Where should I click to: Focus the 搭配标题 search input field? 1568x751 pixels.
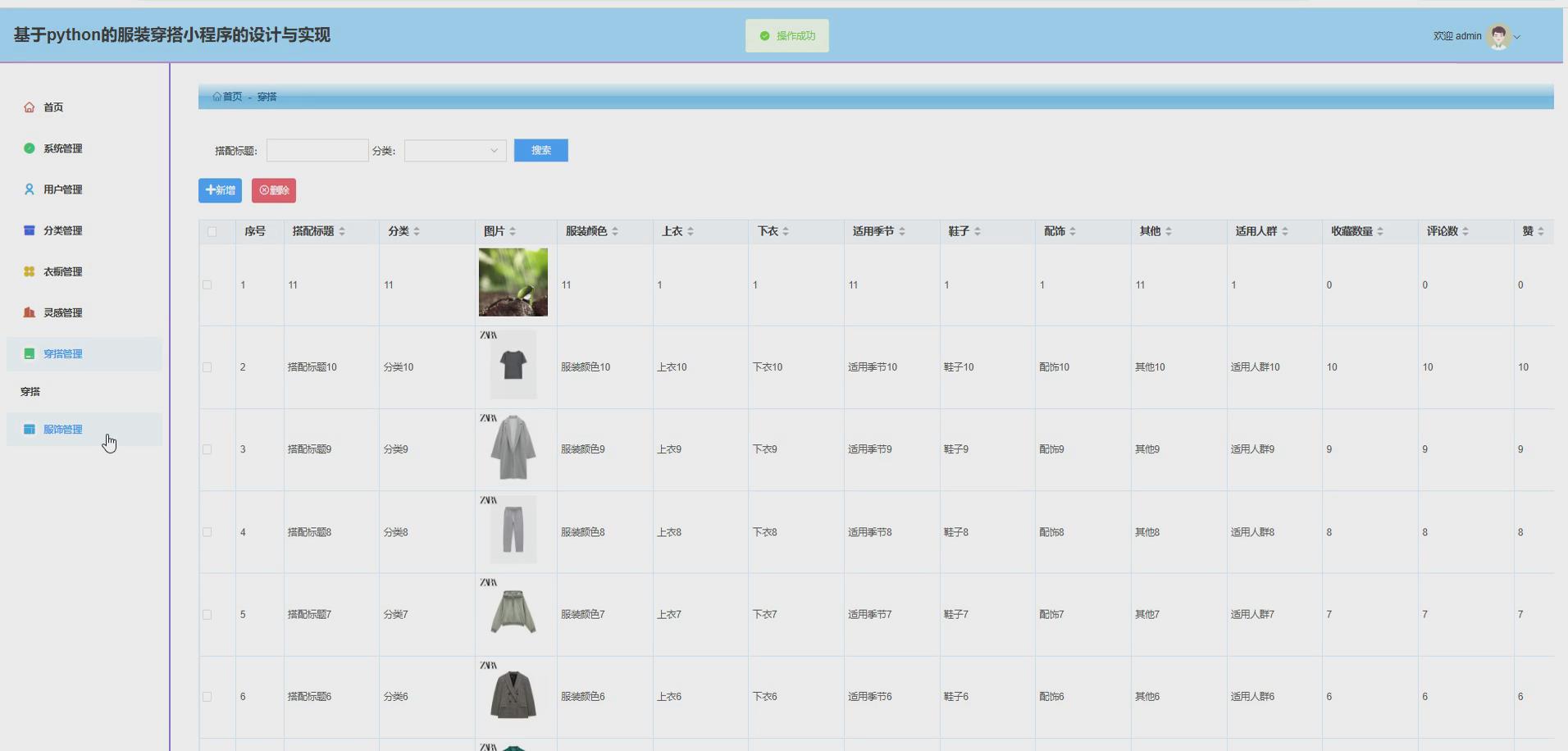tap(317, 151)
